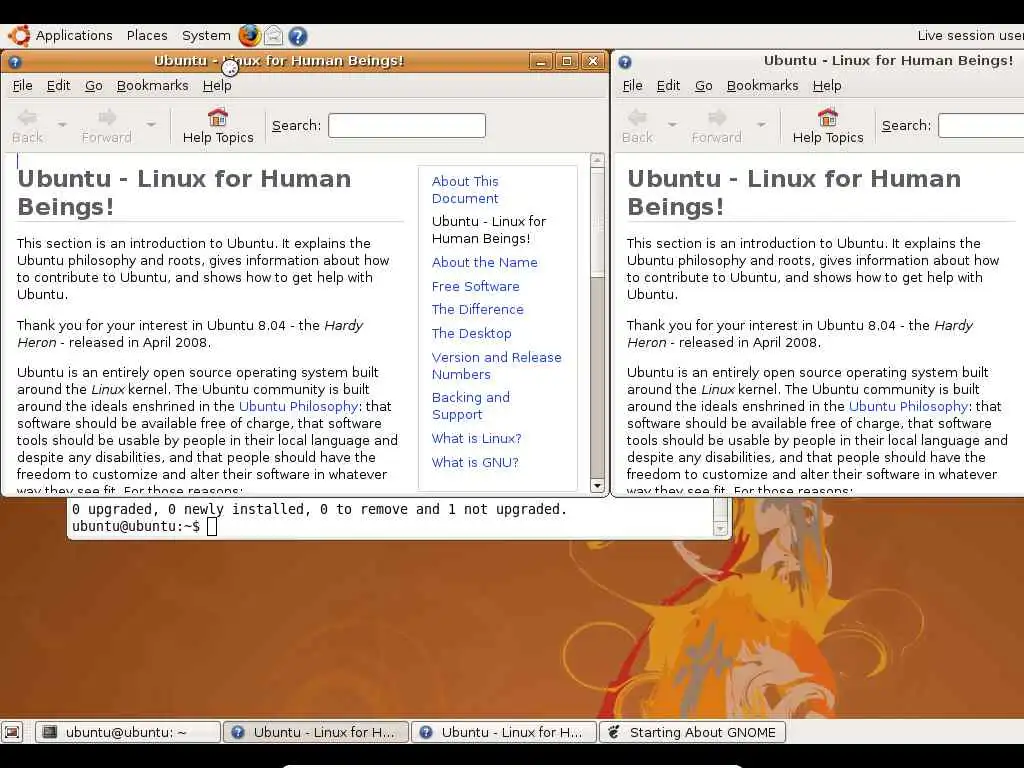
Task: Click the left help window scrollbar thumb
Action: pyautogui.click(x=597, y=222)
